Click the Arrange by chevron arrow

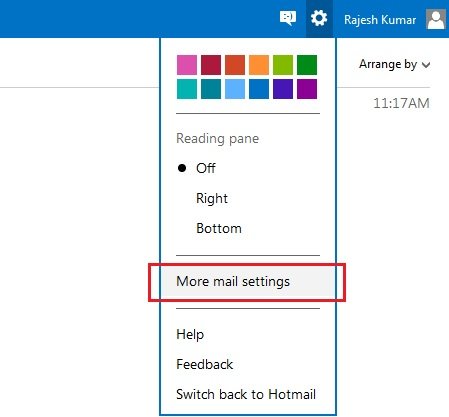426,65
